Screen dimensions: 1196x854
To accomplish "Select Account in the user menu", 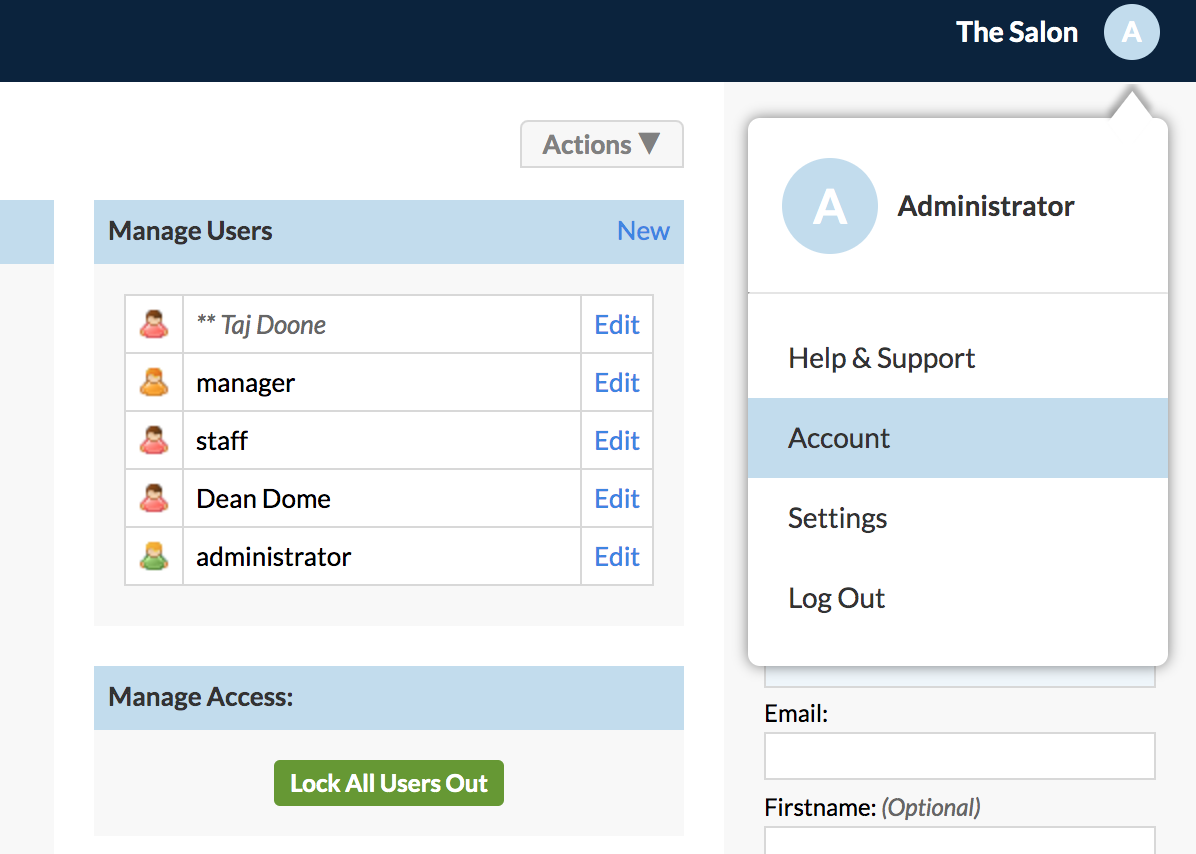I will pyautogui.click(x=958, y=438).
